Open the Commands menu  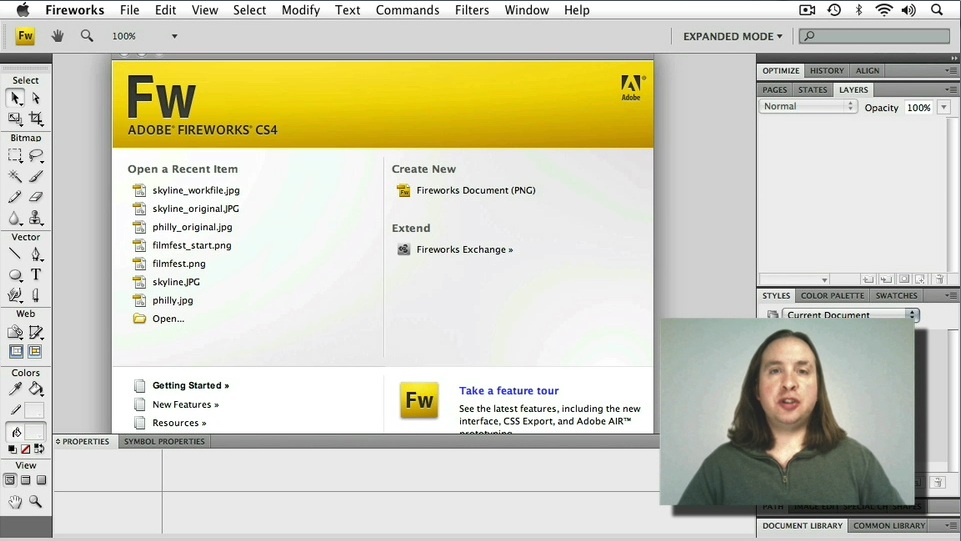407,10
